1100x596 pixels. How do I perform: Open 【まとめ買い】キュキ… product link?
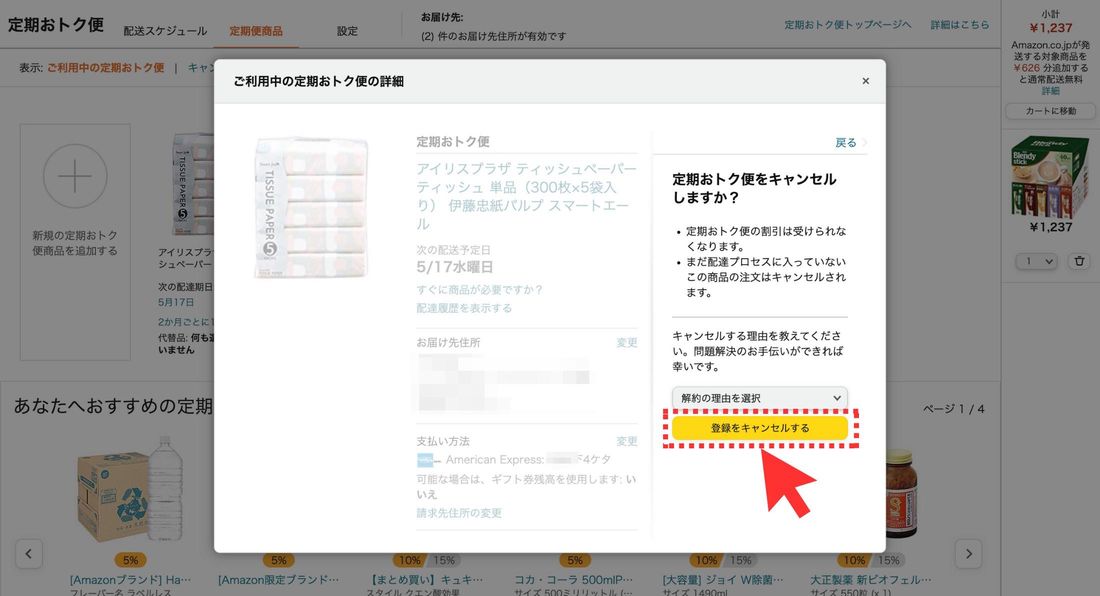[x=427, y=580]
